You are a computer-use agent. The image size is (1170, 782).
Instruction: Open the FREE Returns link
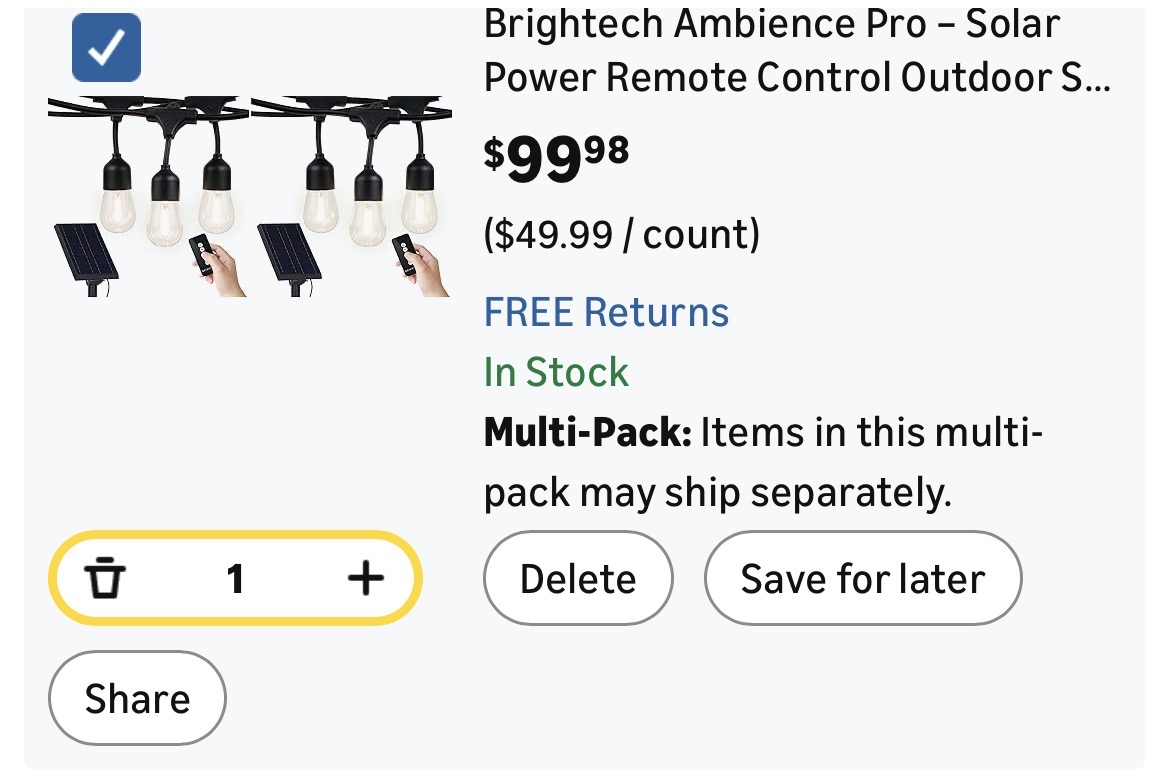(x=606, y=312)
